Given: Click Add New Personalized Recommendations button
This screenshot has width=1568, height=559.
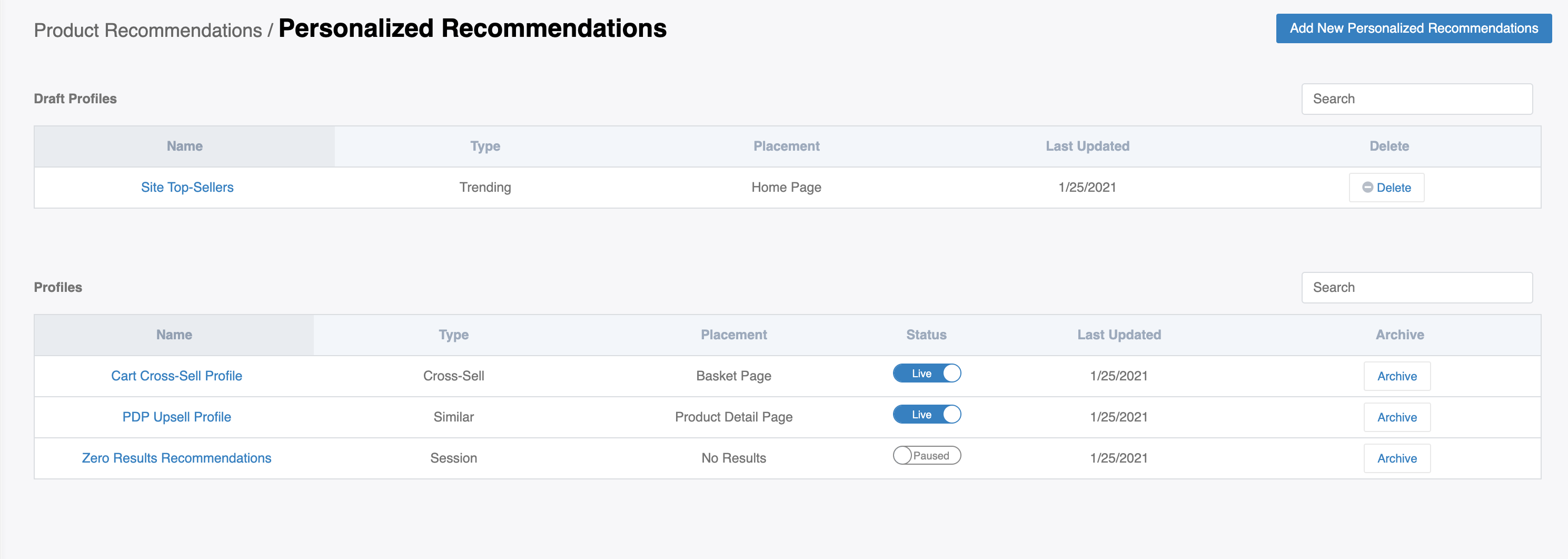Looking at the screenshot, I should pos(1413,28).
